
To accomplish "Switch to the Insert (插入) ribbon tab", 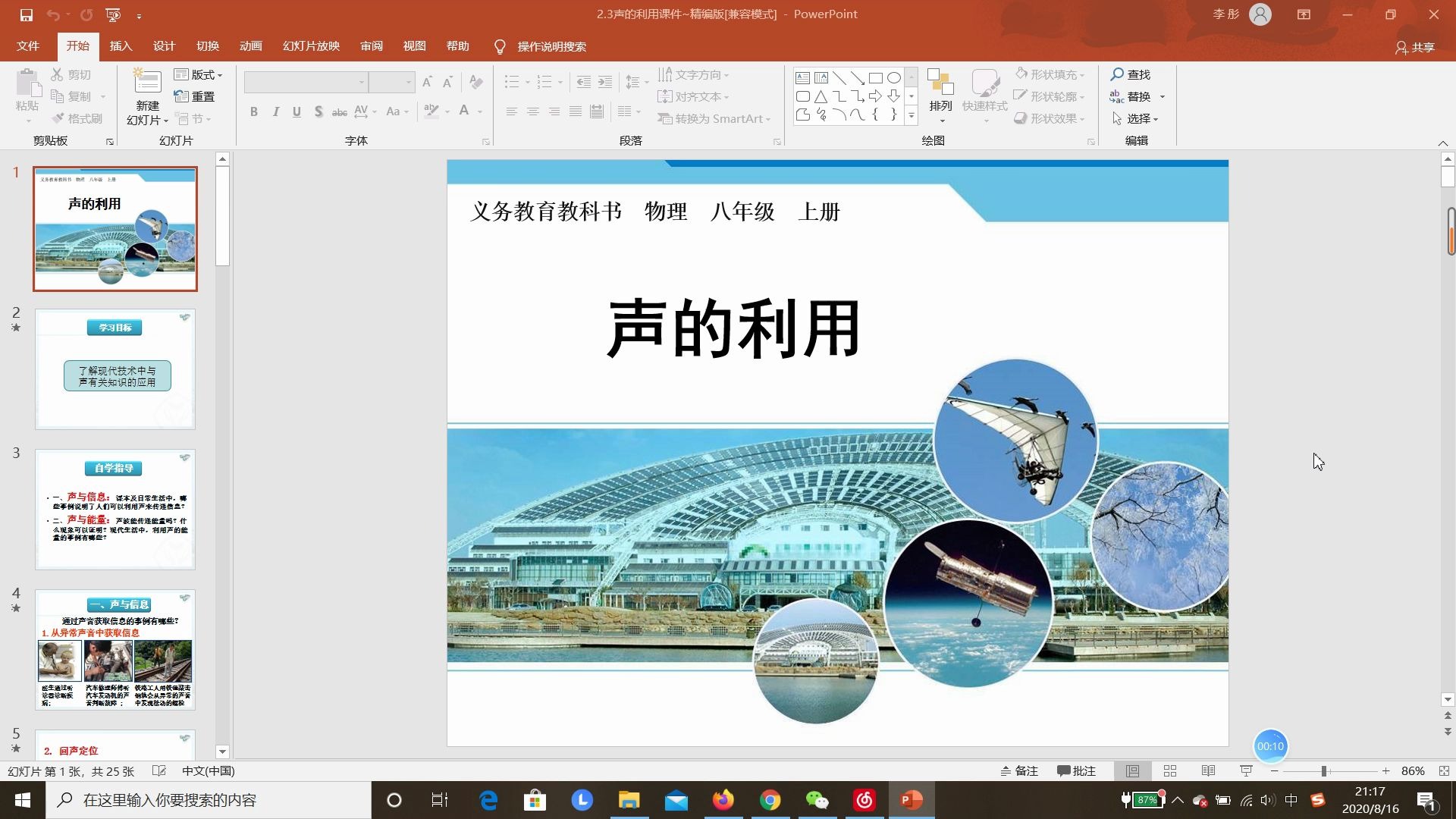I will (x=121, y=46).
